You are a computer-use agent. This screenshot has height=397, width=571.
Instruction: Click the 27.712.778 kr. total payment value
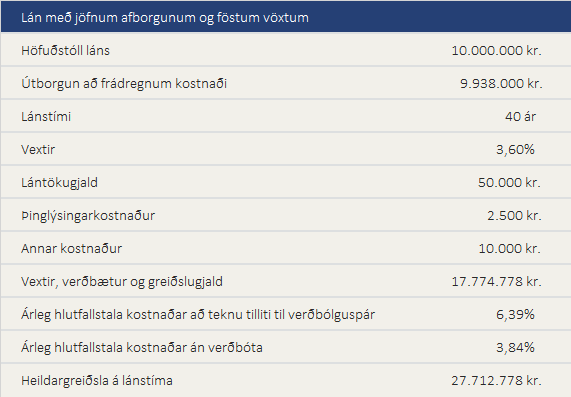tap(496, 381)
